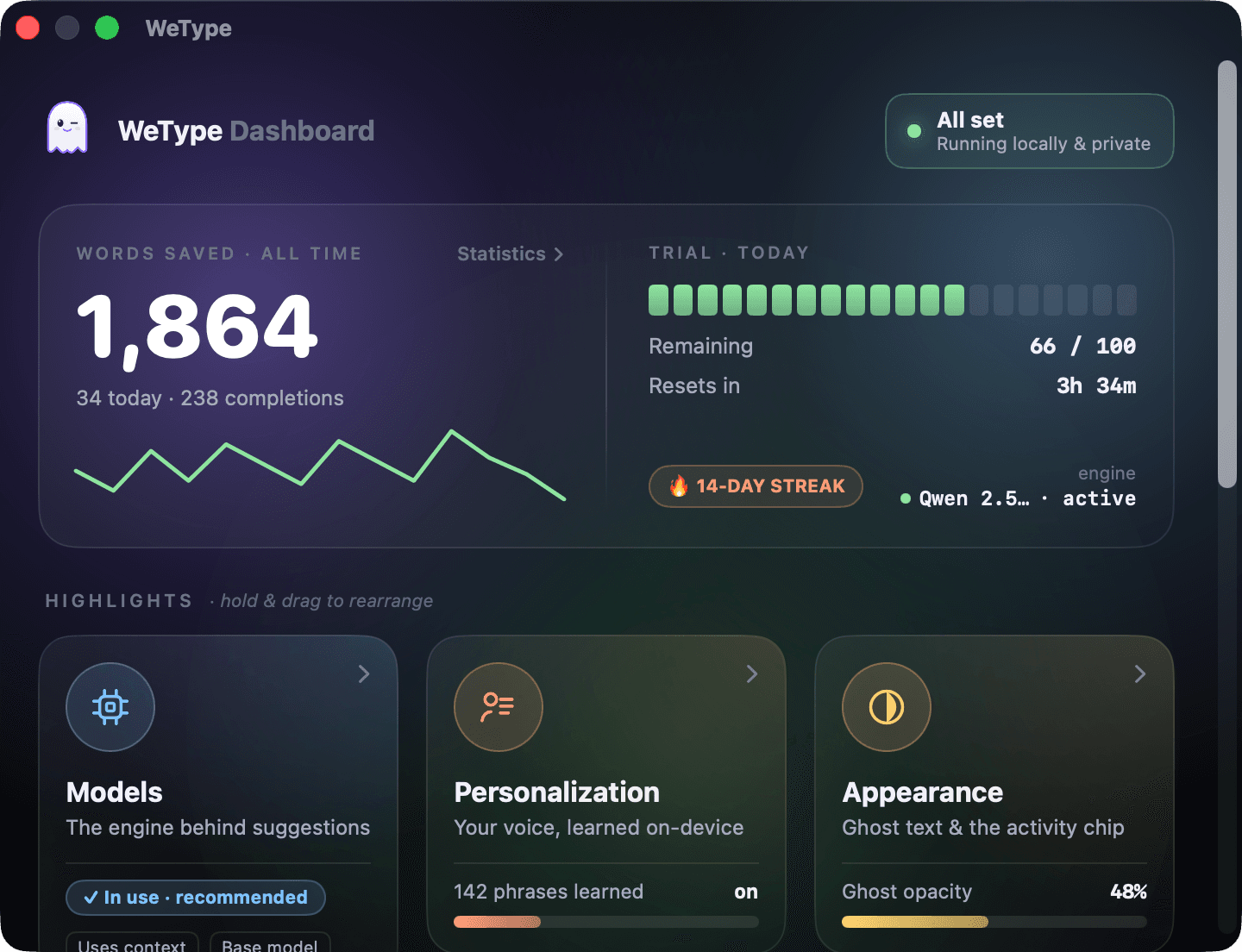Viewport: 1242px width, 952px height.
Task: Click the 48% ghost opacity value
Action: tap(1128, 892)
